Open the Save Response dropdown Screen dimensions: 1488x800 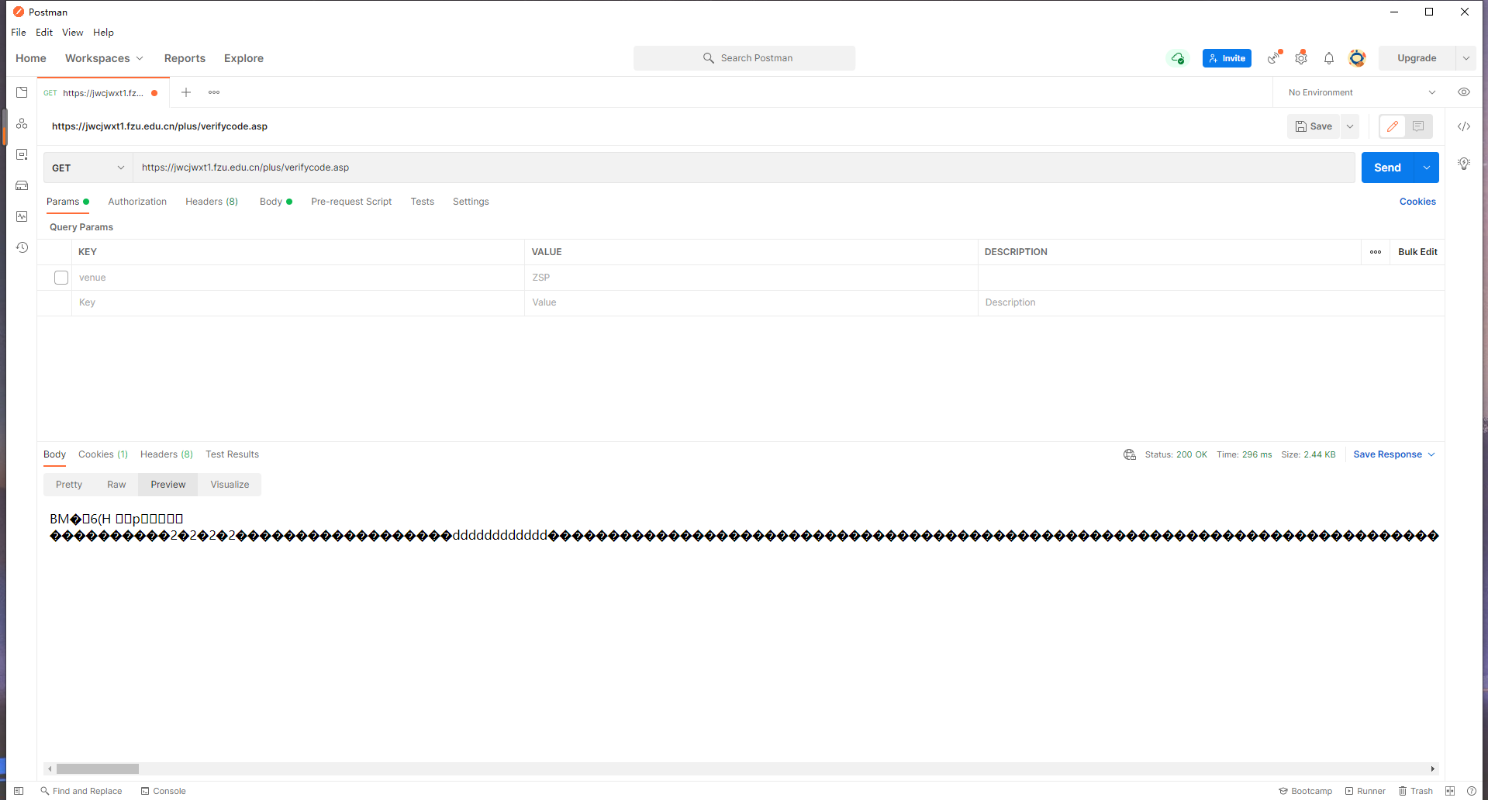click(x=1394, y=454)
